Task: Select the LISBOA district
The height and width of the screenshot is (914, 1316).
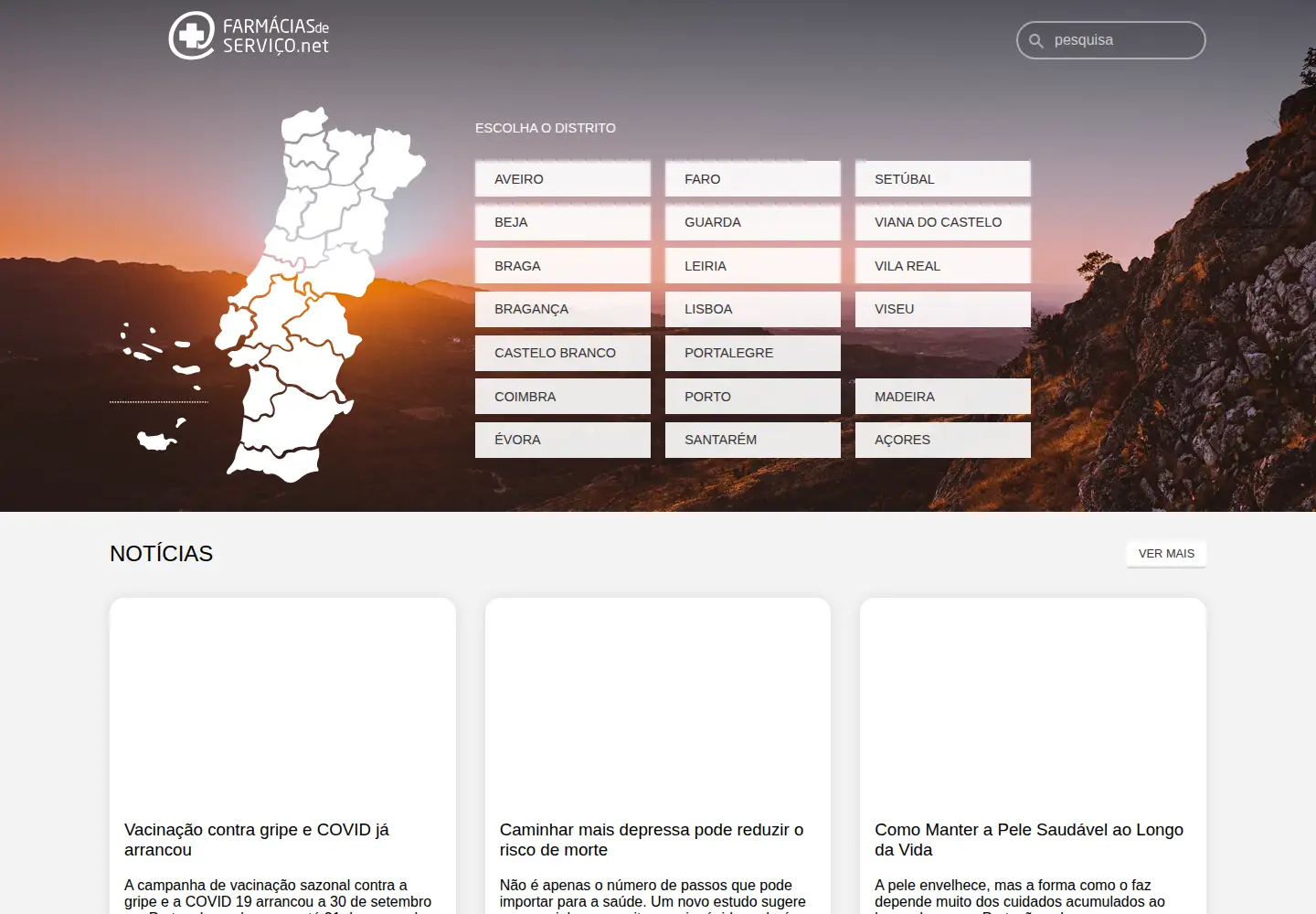Action: pyautogui.click(x=753, y=309)
